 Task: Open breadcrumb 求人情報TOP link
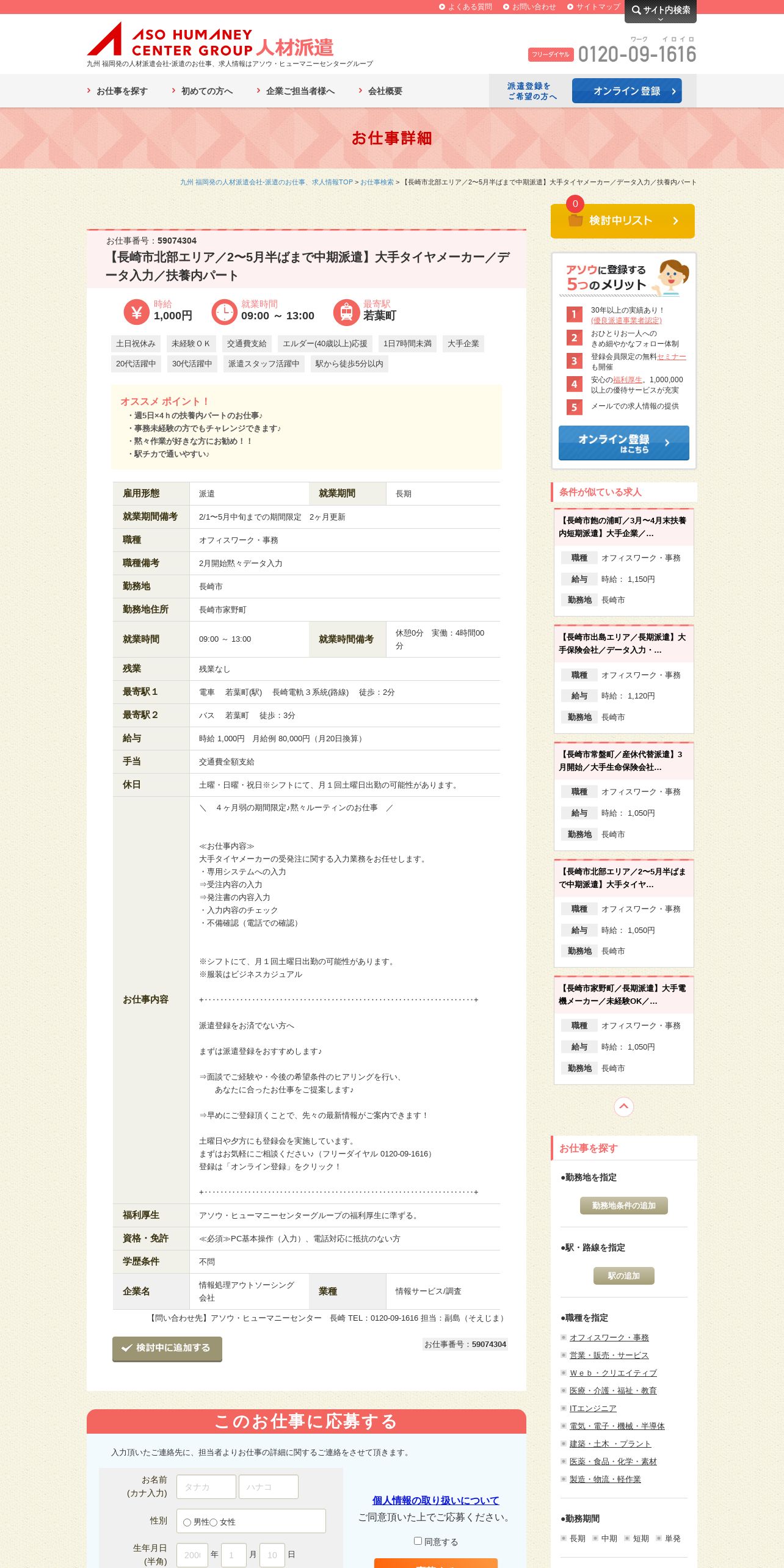tap(266, 182)
